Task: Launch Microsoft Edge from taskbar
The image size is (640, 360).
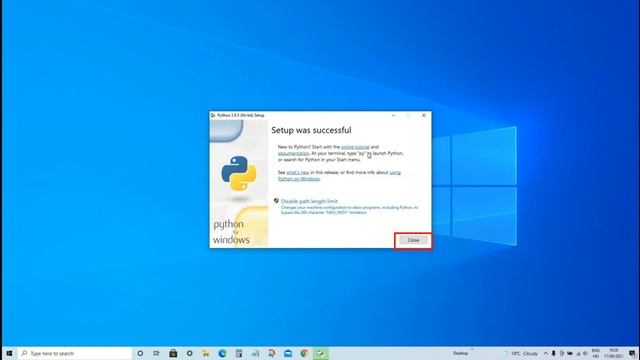Action: [222, 353]
